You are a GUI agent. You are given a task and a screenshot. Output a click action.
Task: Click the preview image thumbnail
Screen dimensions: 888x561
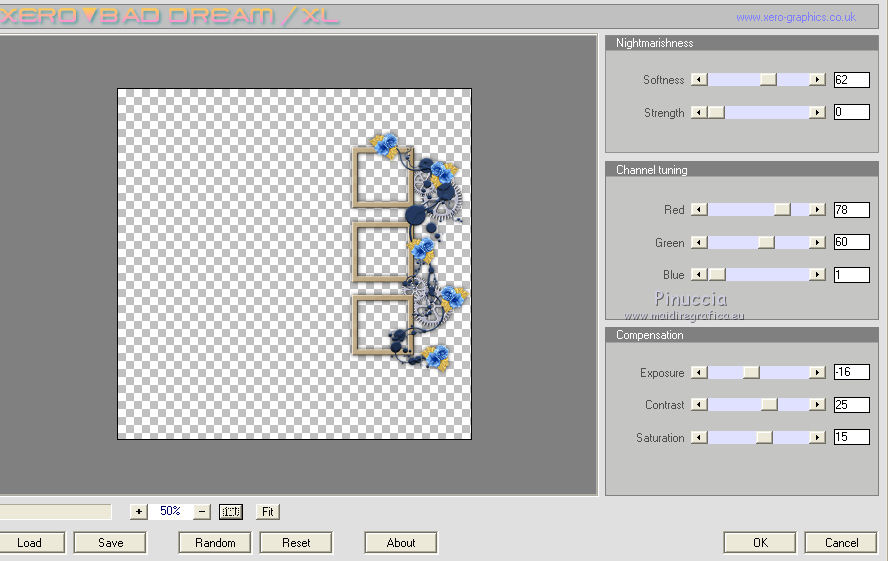point(294,264)
